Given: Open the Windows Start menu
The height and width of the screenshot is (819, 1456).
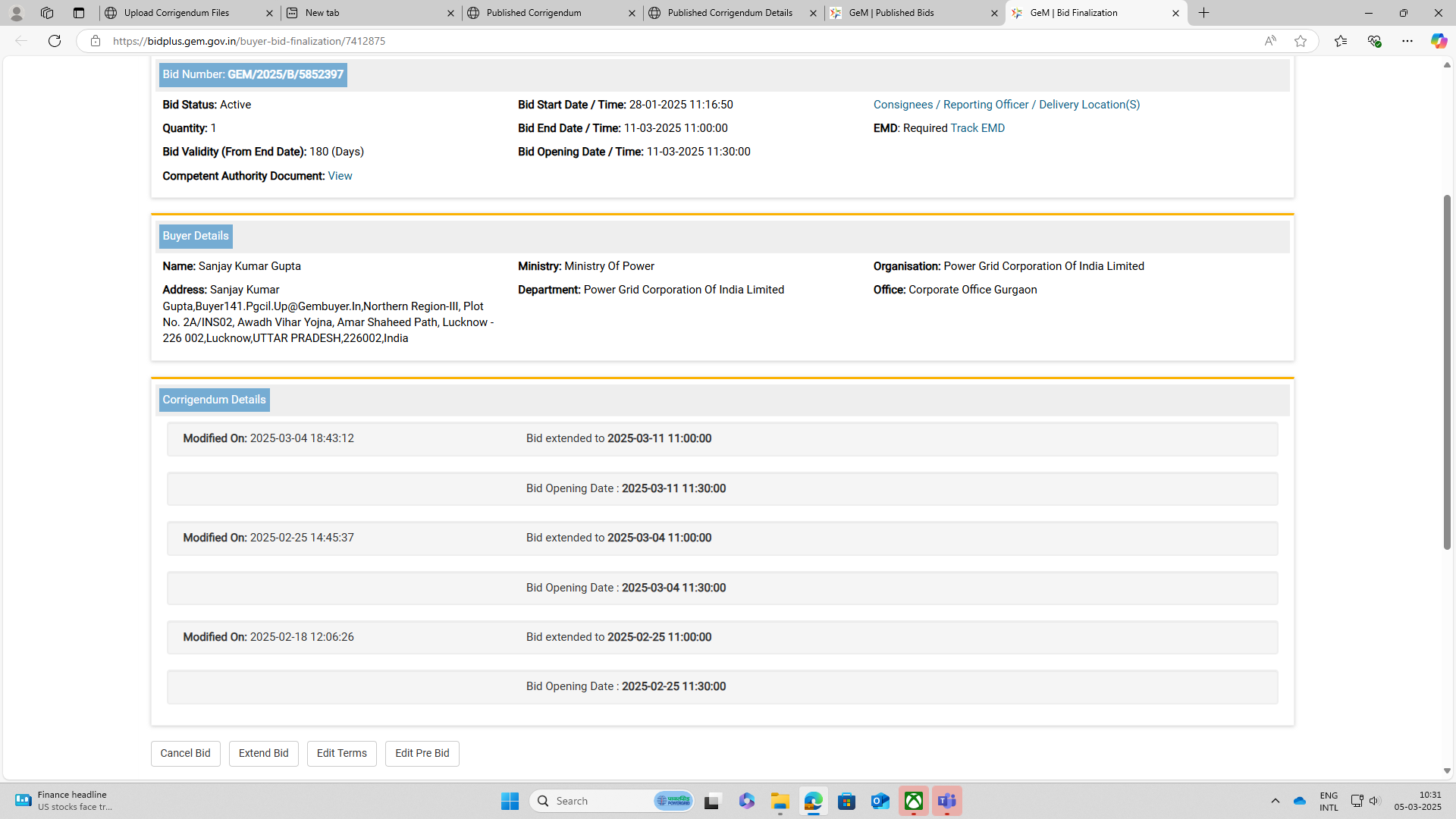Looking at the screenshot, I should pos(510,801).
